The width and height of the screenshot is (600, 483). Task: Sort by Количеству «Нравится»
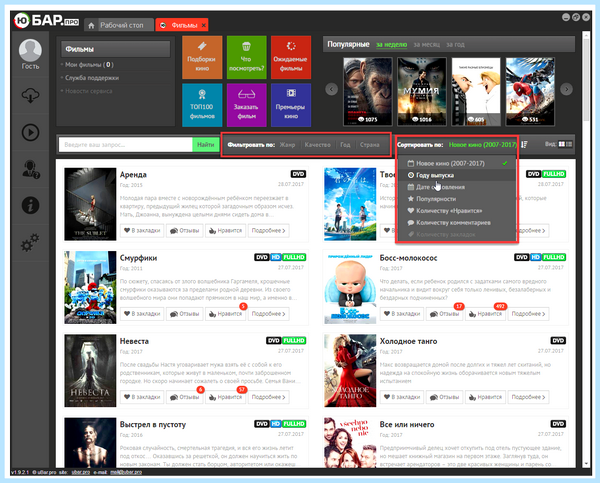[x=457, y=211]
